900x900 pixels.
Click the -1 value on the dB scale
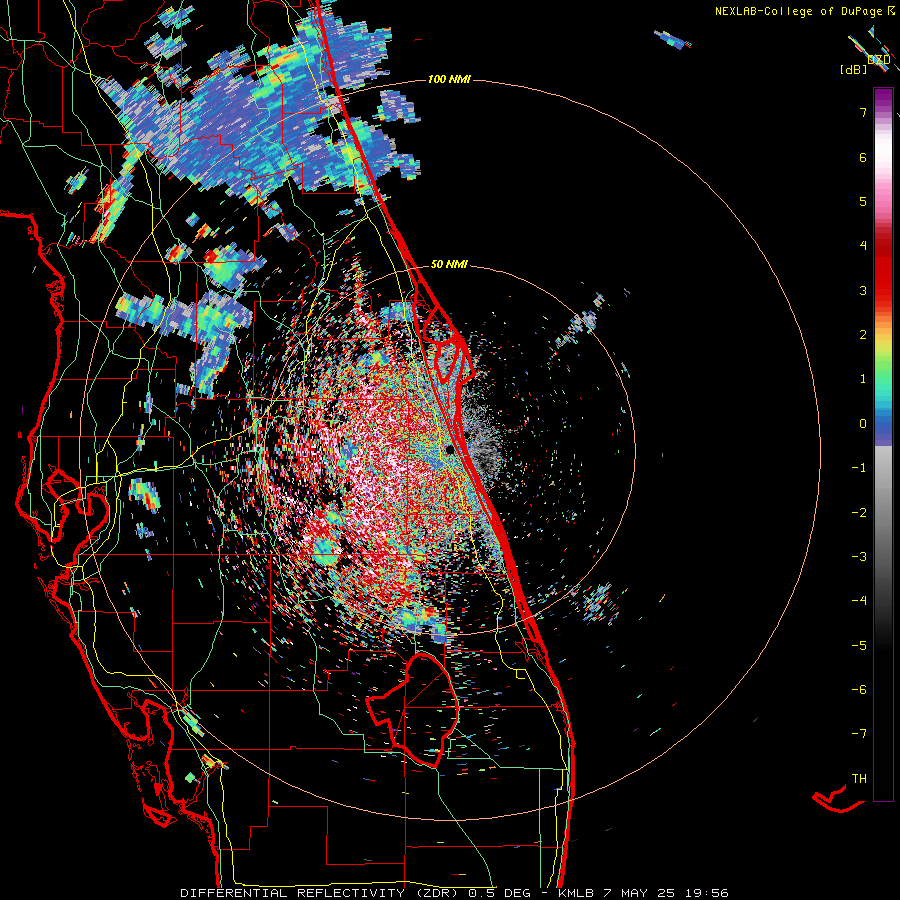tap(859, 468)
